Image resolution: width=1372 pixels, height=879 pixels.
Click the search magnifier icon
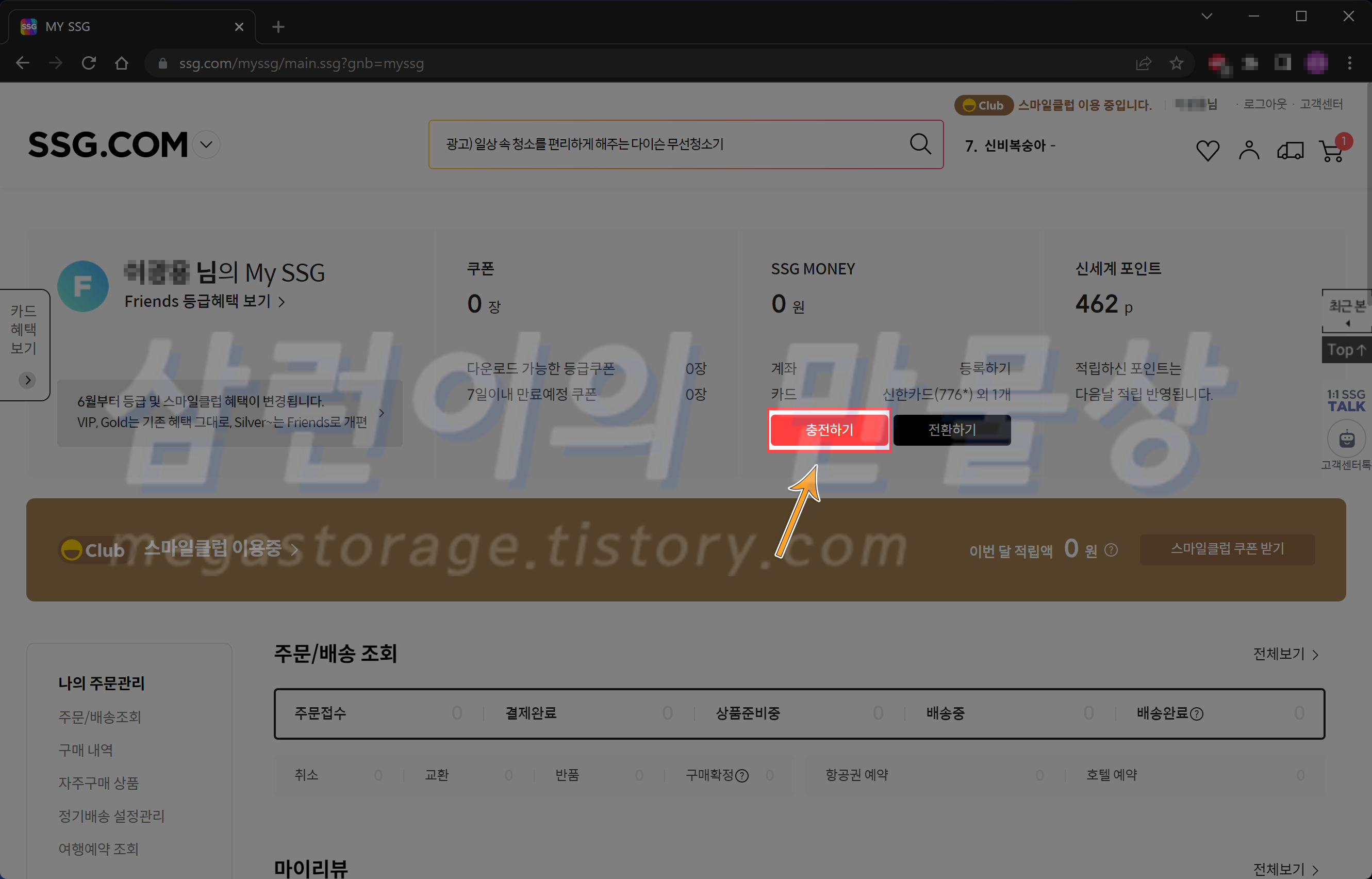pyautogui.click(x=920, y=144)
